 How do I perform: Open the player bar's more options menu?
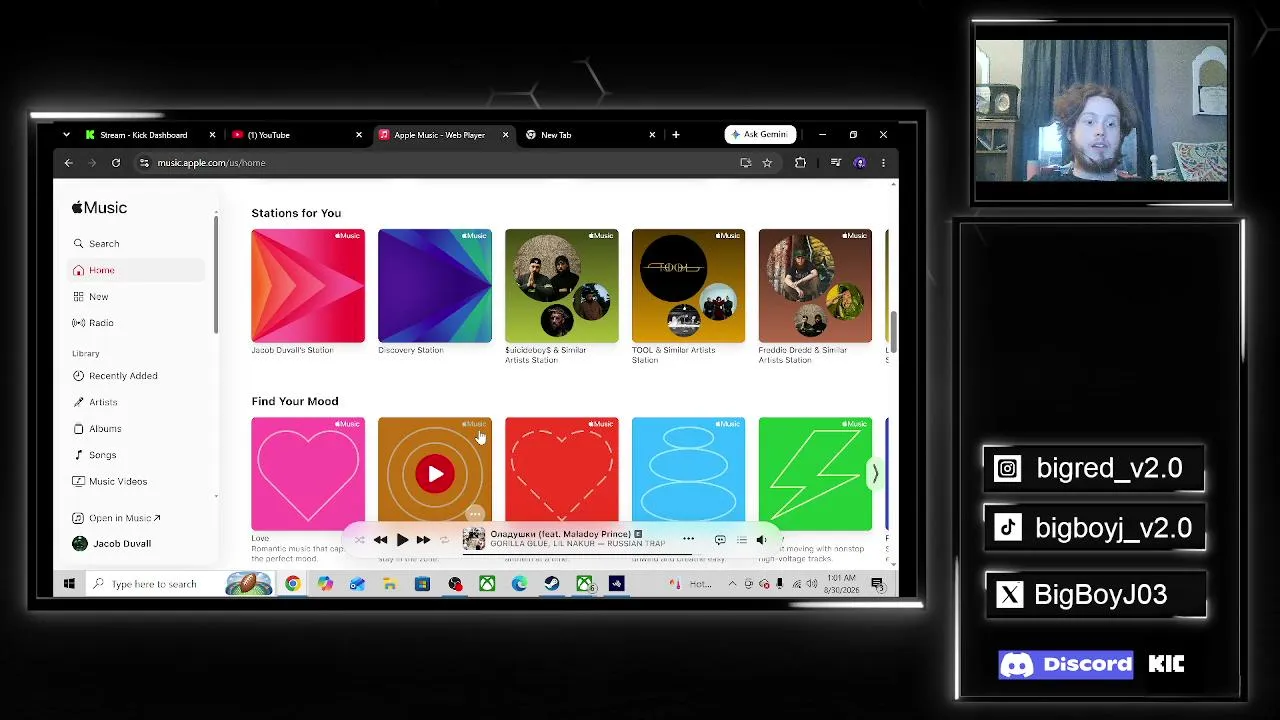(x=688, y=540)
